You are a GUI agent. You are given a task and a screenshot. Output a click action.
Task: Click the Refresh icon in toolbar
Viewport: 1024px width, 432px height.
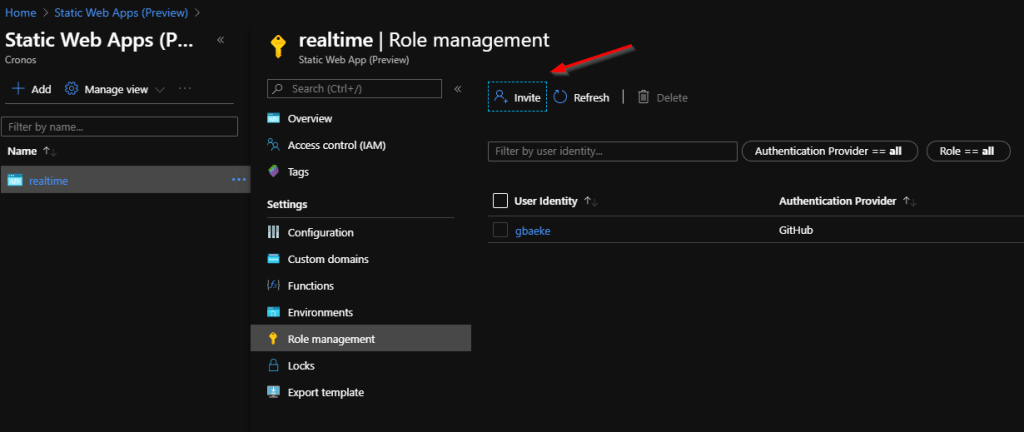click(x=561, y=97)
